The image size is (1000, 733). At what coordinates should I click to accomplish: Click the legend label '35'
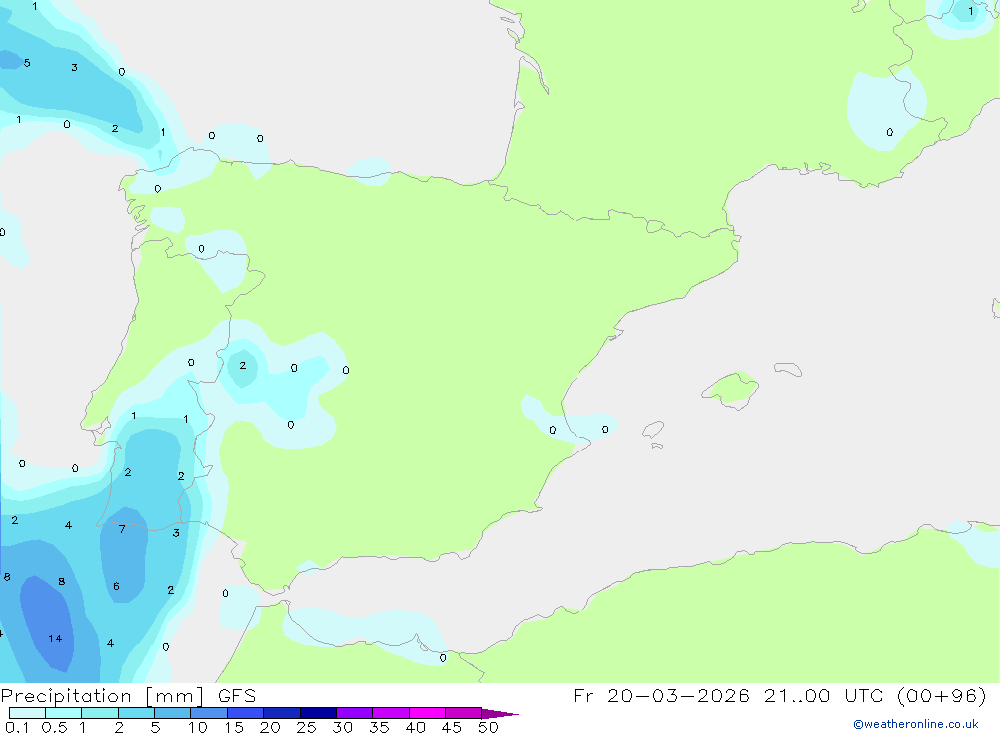point(379,727)
